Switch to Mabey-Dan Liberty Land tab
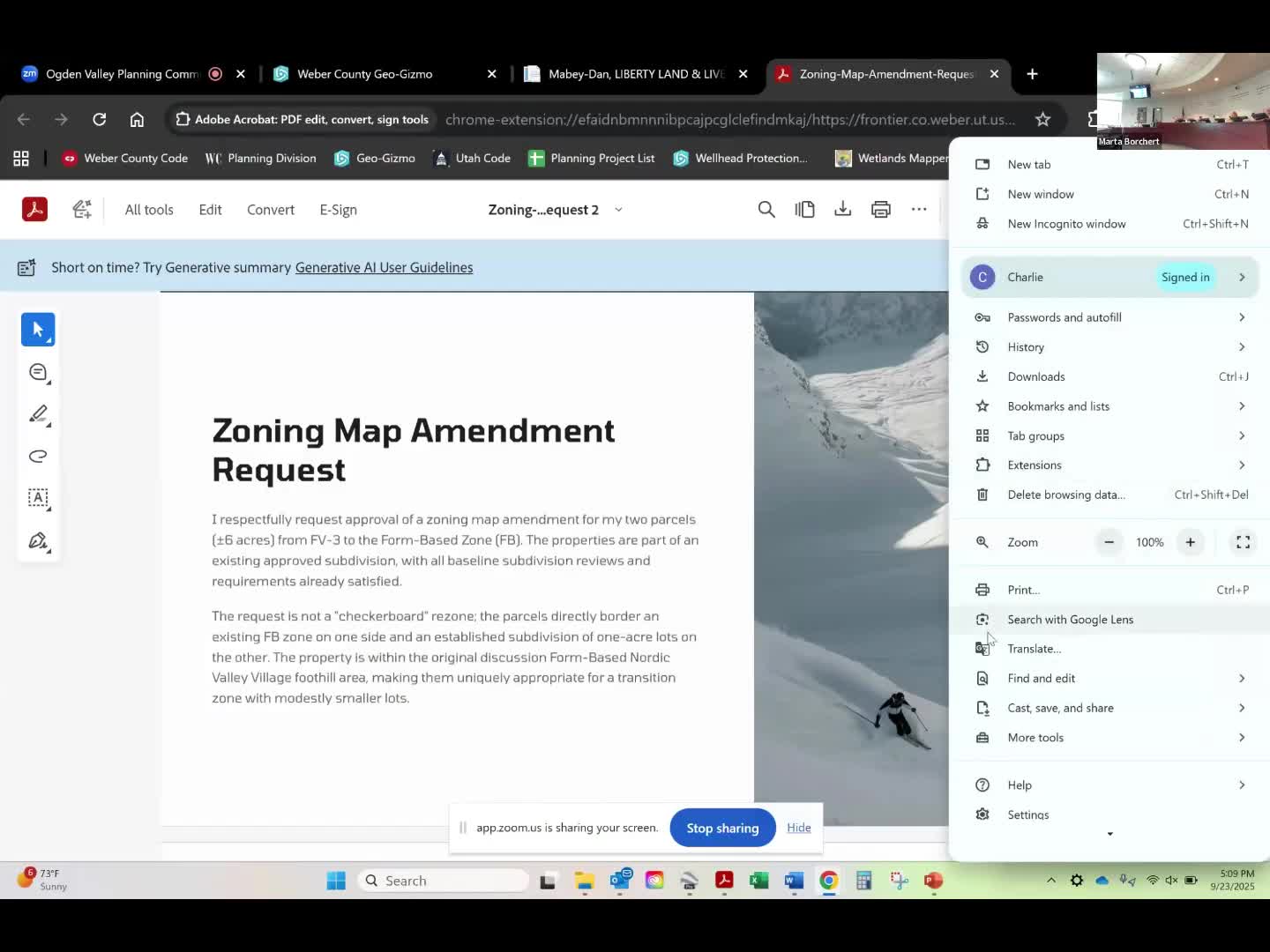The width and height of the screenshot is (1270, 952). tap(636, 74)
